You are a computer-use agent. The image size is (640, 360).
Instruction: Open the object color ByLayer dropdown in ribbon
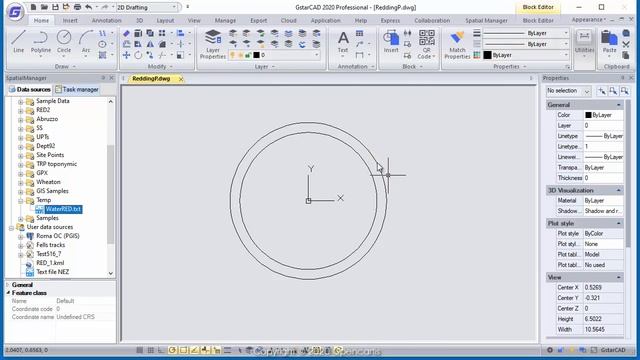click(x=526, y=55)
